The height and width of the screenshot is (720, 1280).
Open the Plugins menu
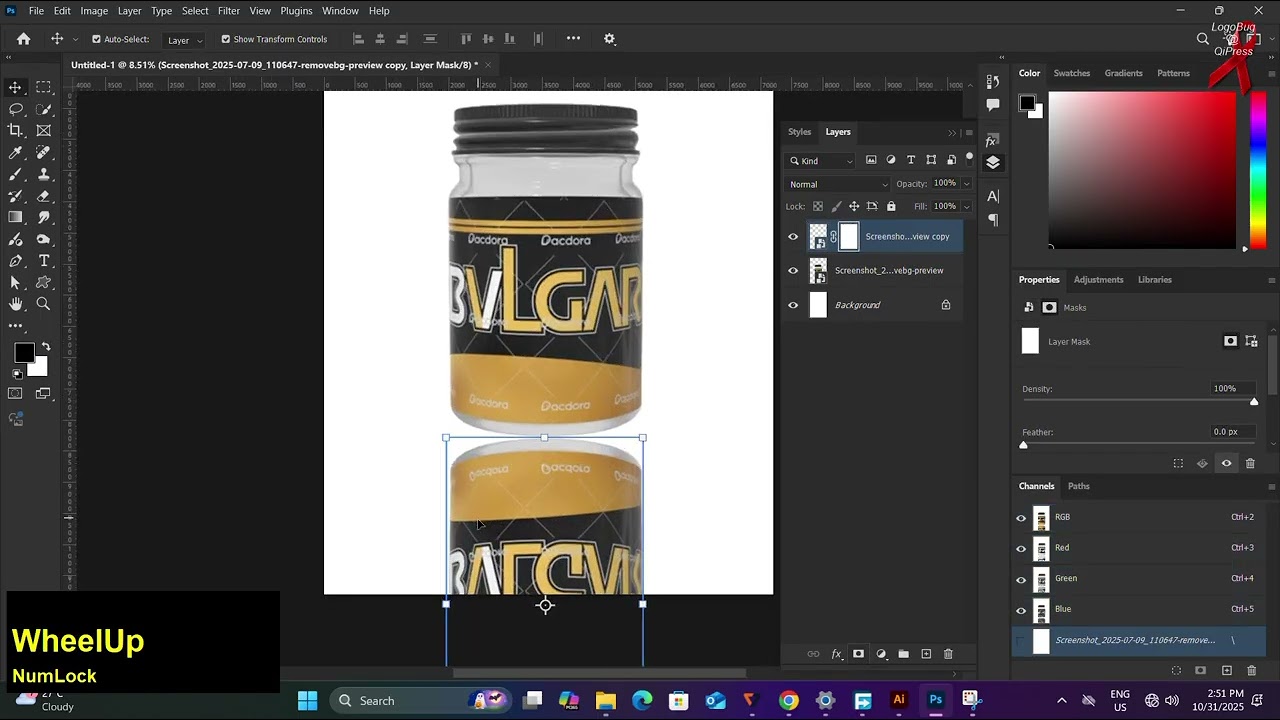click(296, 11)
